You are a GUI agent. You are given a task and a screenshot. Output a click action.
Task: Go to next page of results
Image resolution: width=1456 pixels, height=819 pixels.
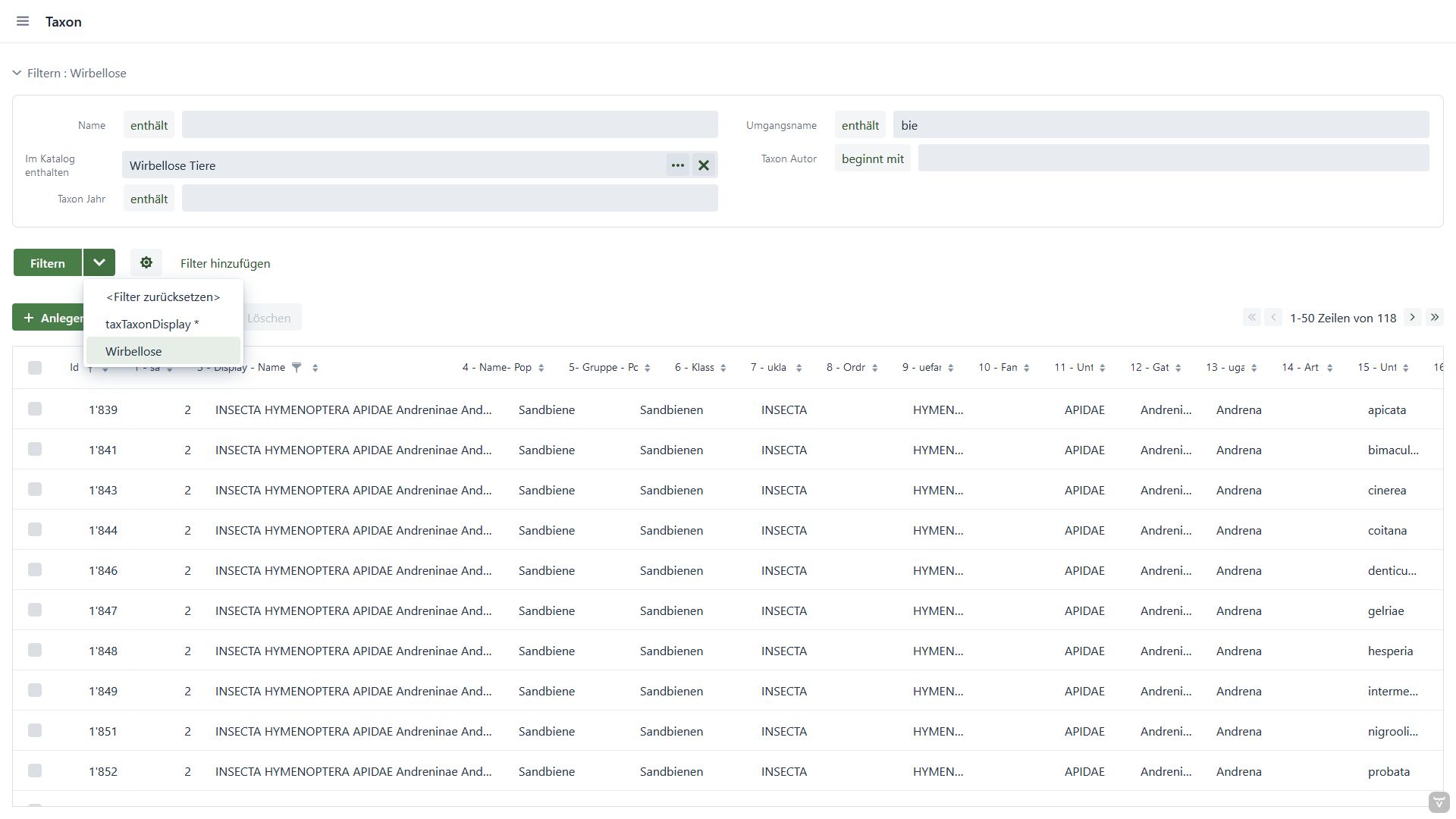(x=1412, y=318)
